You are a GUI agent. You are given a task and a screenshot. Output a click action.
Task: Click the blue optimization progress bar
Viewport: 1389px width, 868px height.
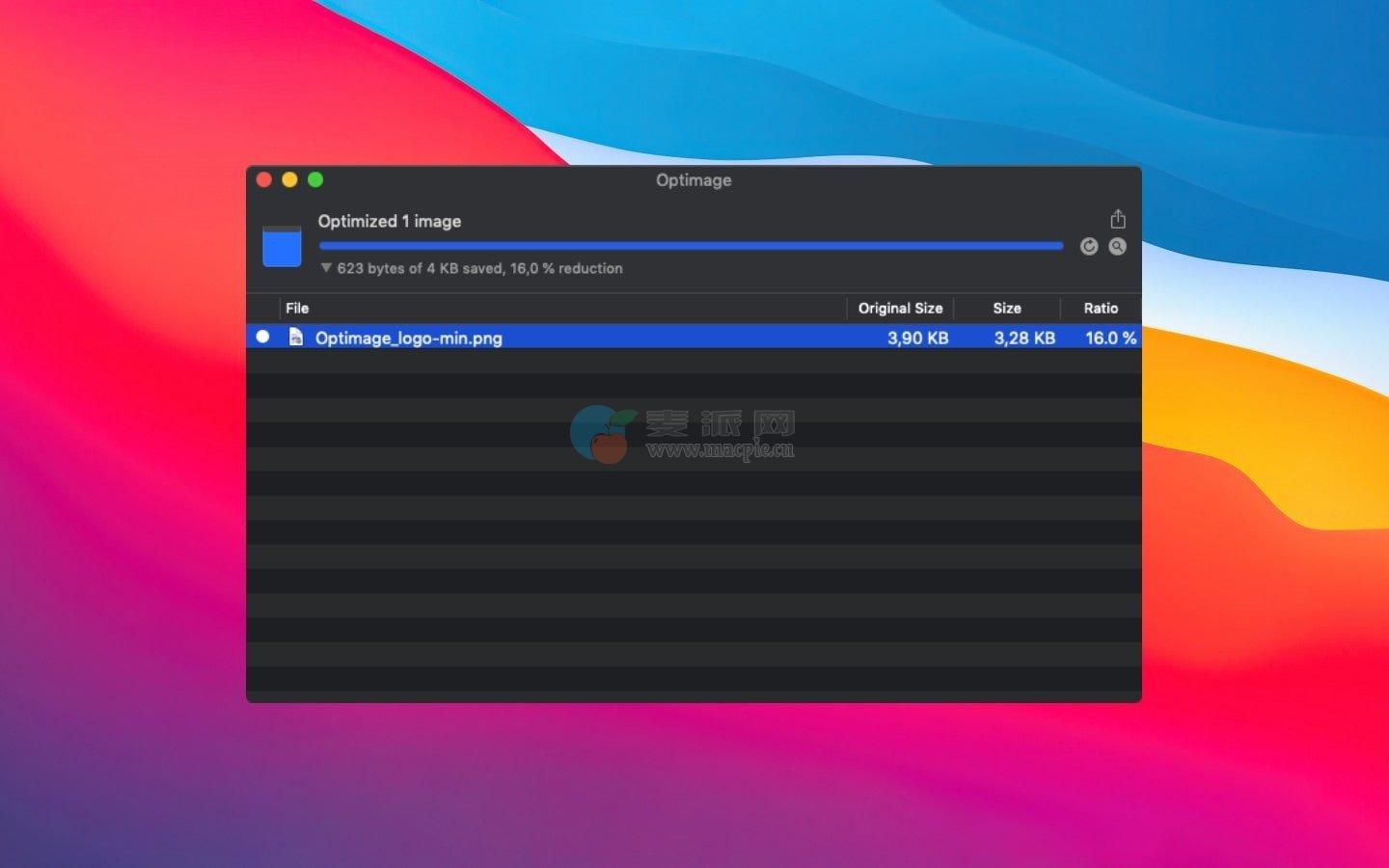click(691, 246)
